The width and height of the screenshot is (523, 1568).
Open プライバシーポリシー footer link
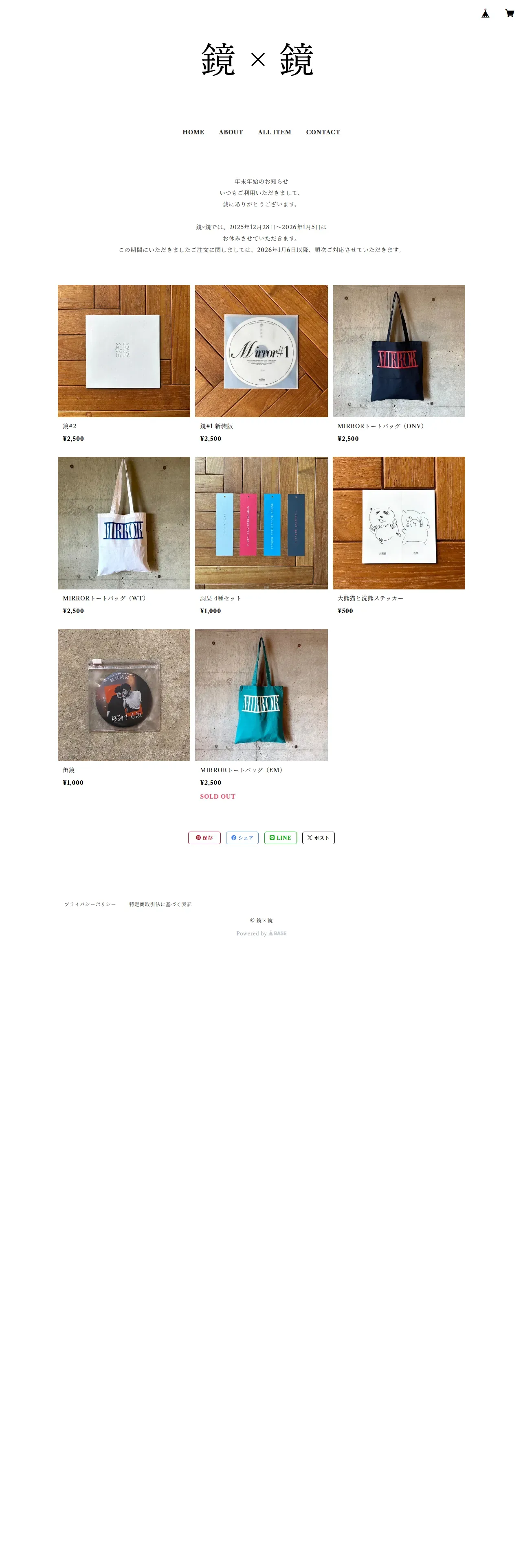click(90, 904)
